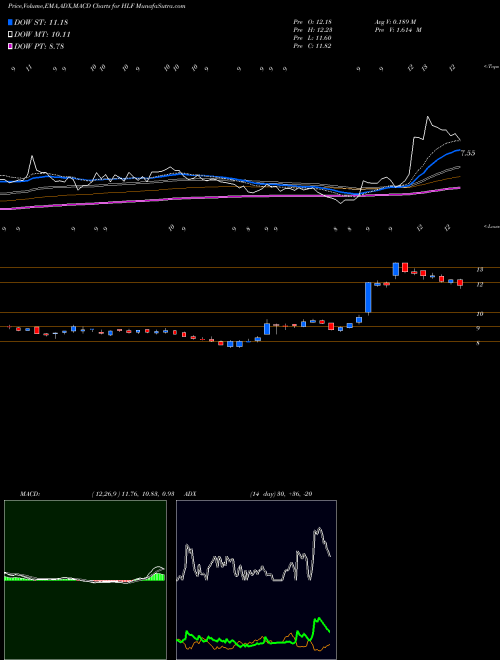Click inside the green MACD chart panel

(85, 580)
